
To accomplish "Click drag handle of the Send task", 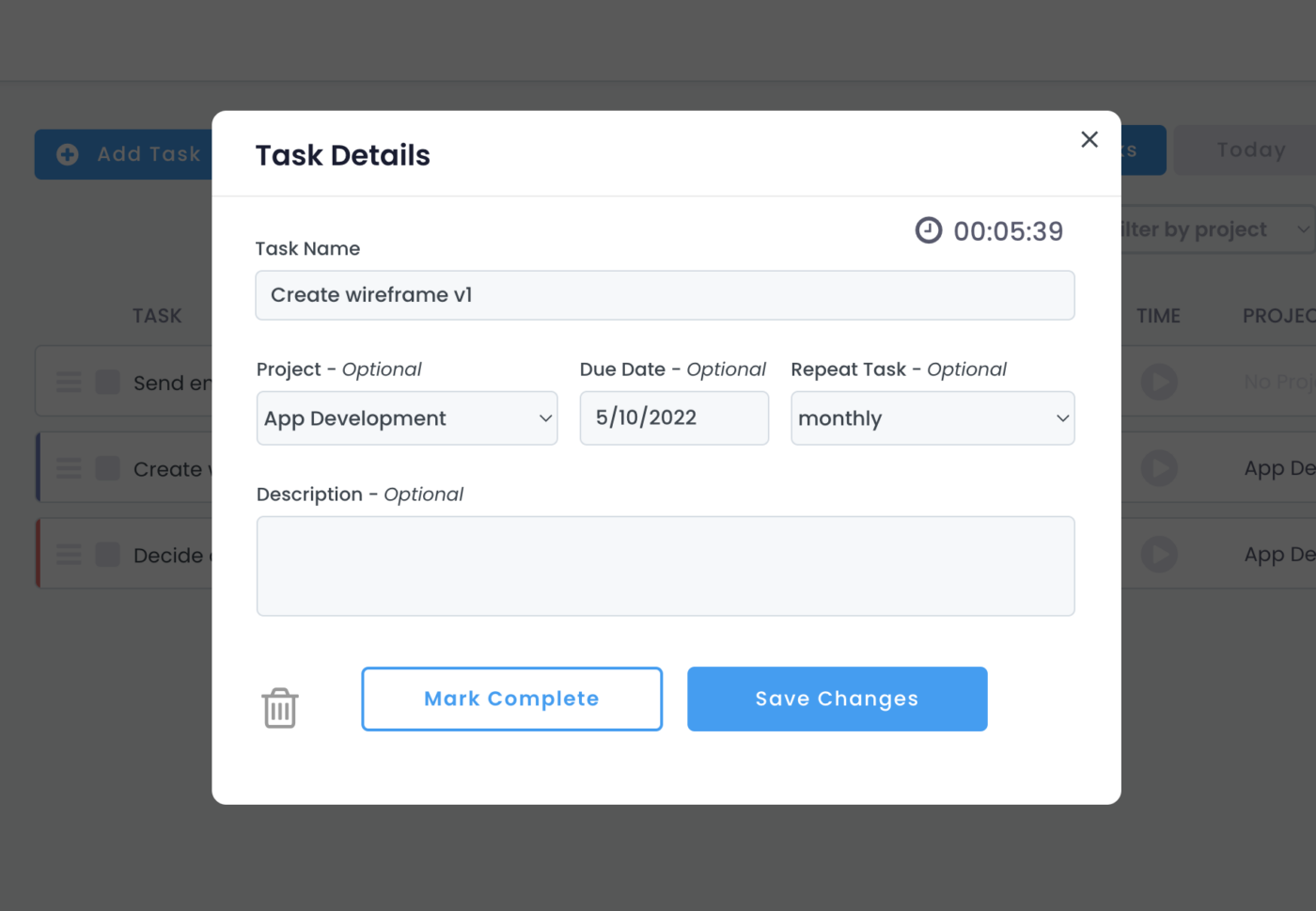I will [69, 382].
